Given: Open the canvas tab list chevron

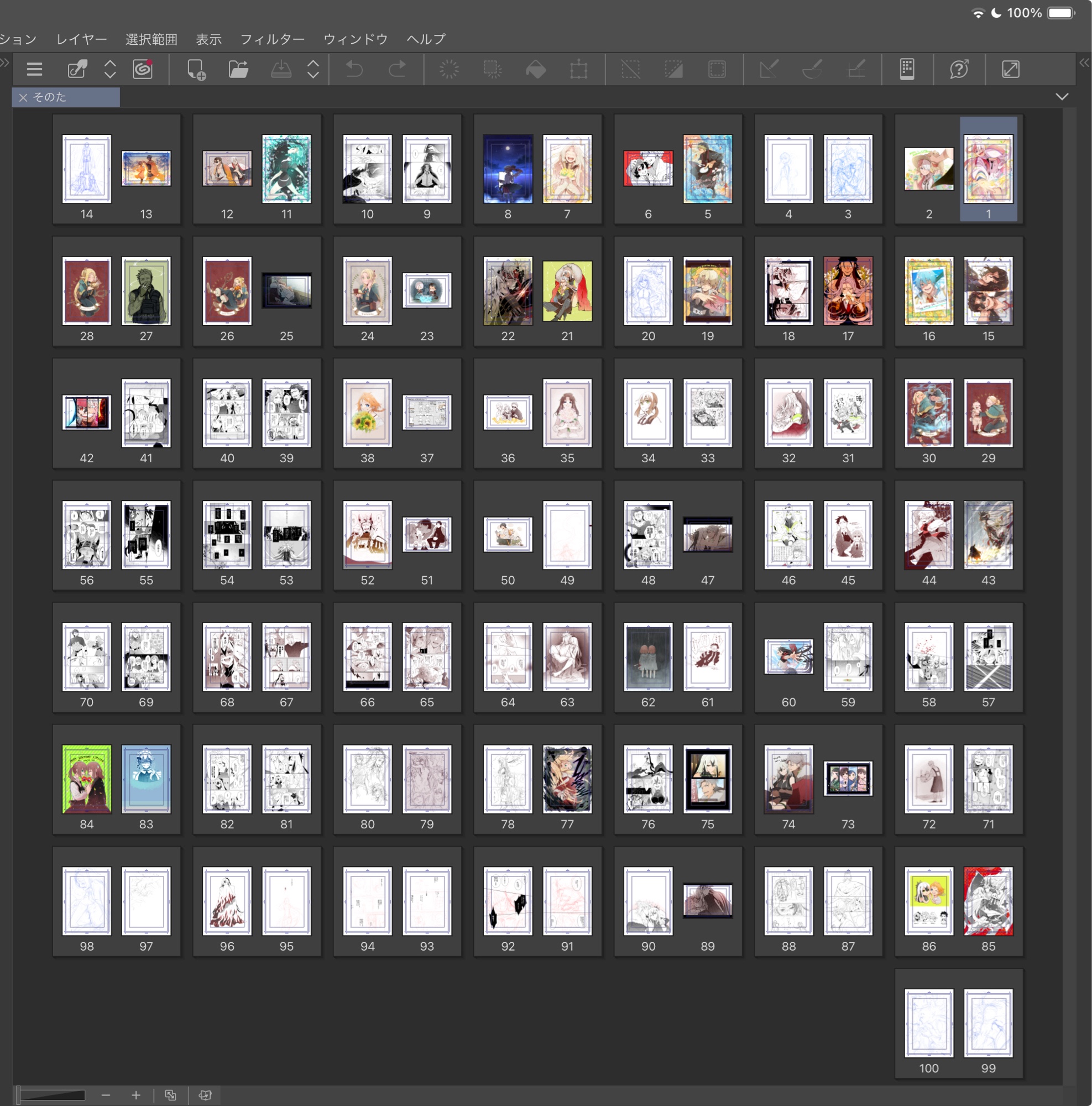Looking at the screenshot, I should (x=1062, y=97).
